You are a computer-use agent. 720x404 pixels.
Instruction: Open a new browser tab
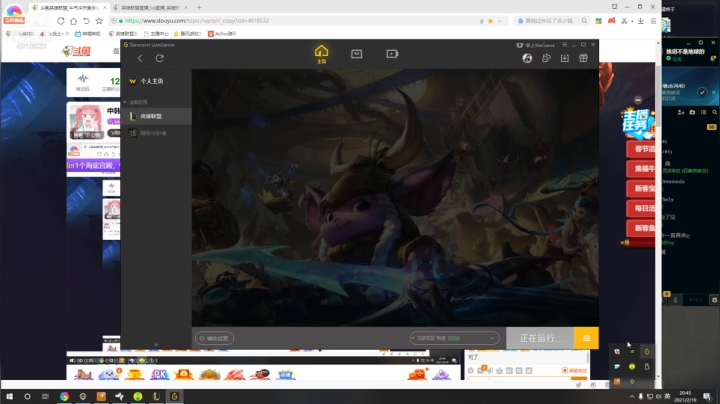coord(199,8)
